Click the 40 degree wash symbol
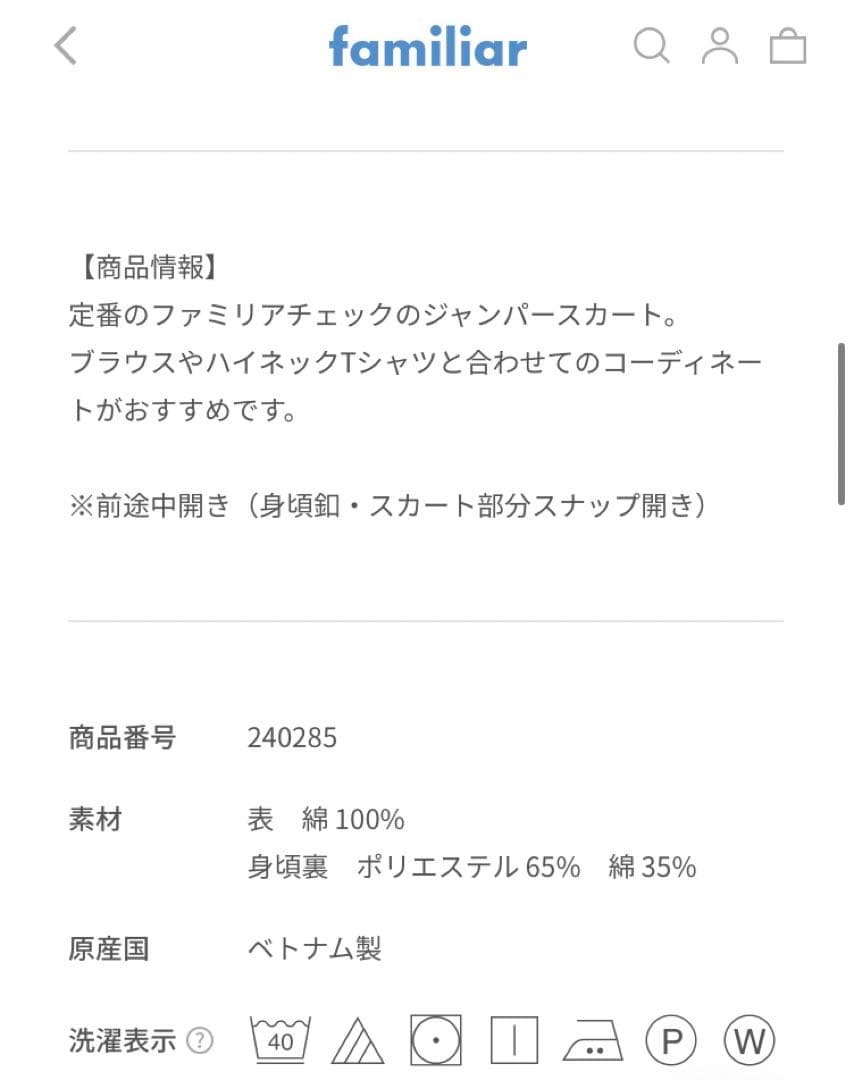 point(281,1041)
